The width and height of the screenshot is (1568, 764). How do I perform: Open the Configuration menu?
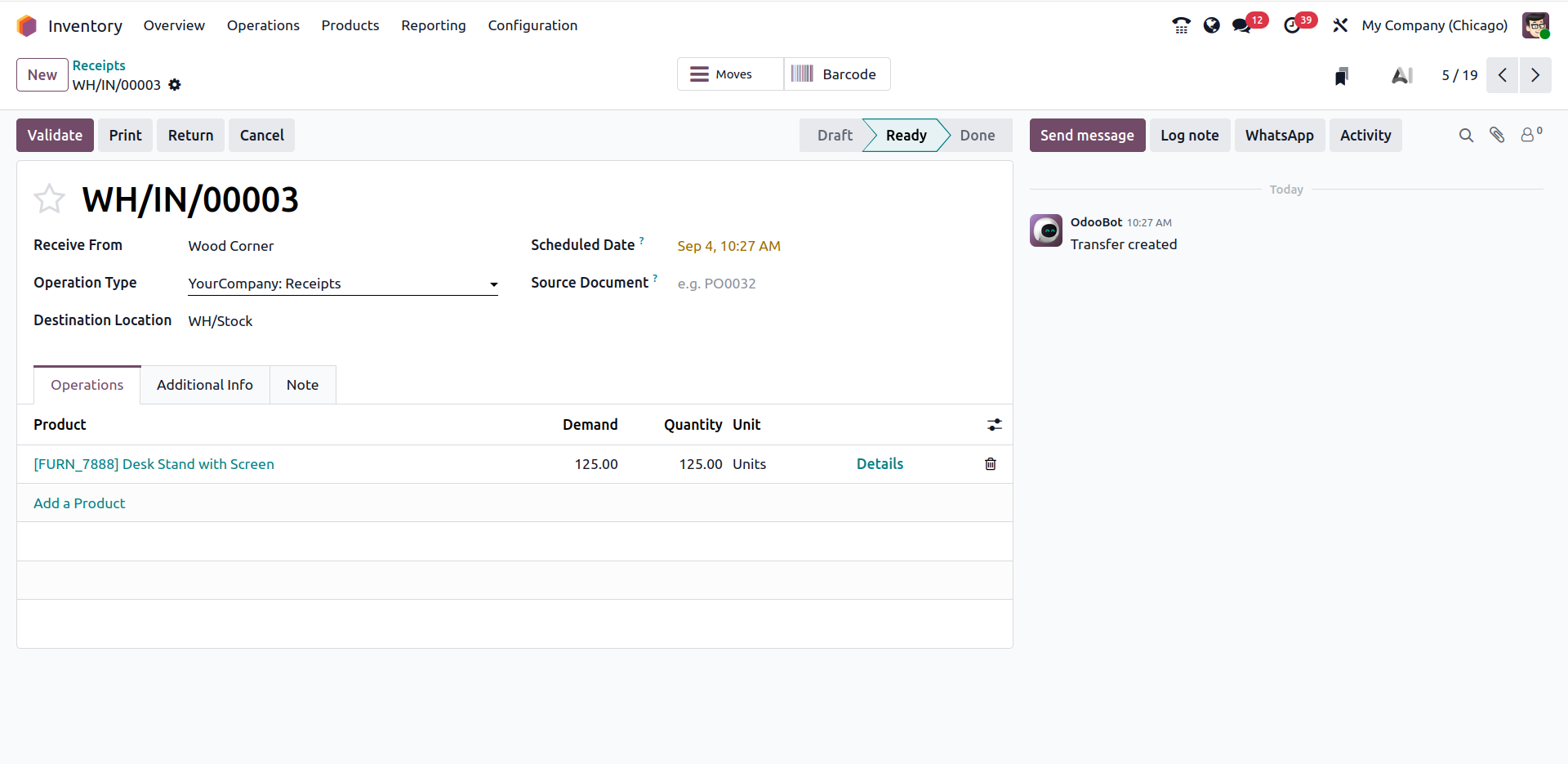click(532, 25)
